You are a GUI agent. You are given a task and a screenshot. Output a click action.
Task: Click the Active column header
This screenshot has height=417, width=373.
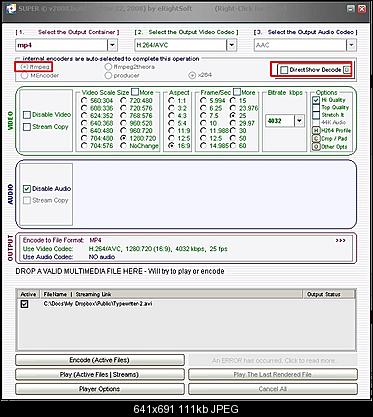pos(28,294)
